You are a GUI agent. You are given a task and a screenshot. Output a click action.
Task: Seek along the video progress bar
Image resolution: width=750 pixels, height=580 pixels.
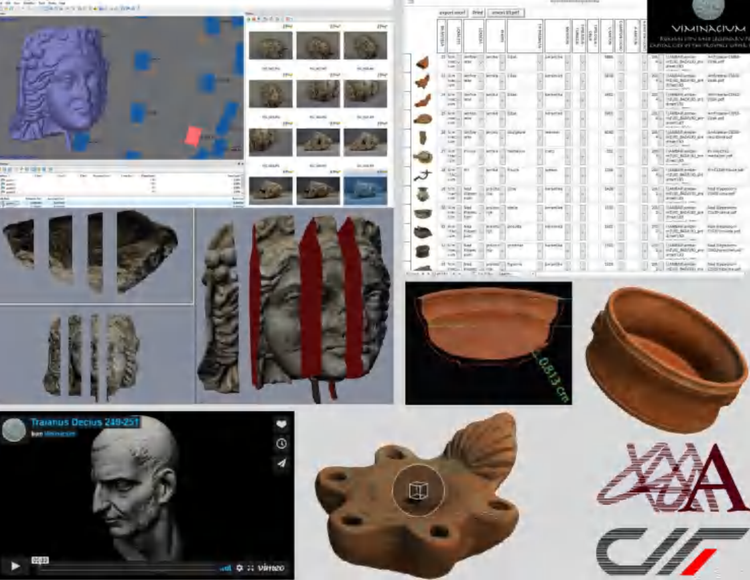coord(120,566)
